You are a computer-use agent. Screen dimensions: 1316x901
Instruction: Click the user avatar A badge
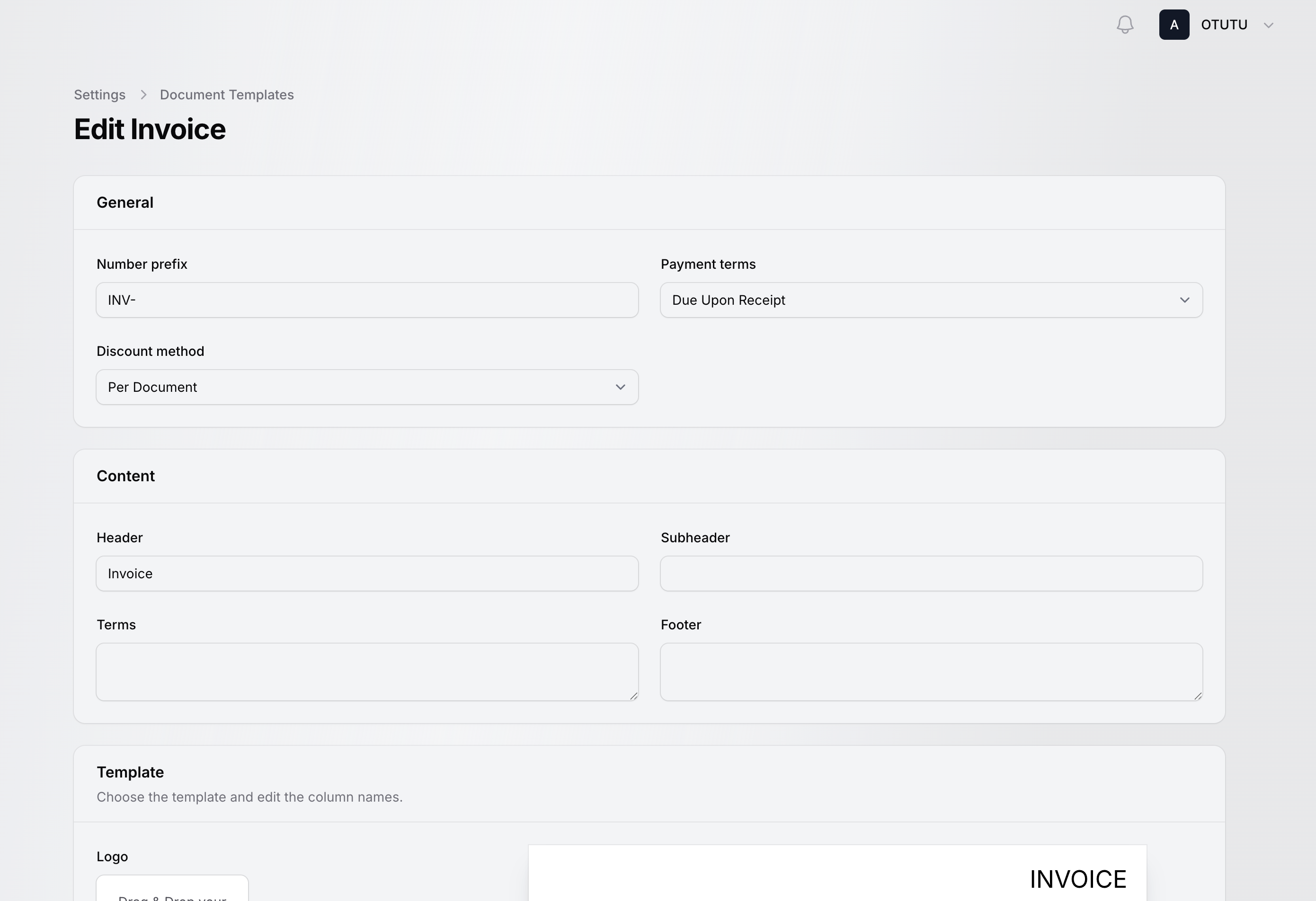click(1174, 25)
